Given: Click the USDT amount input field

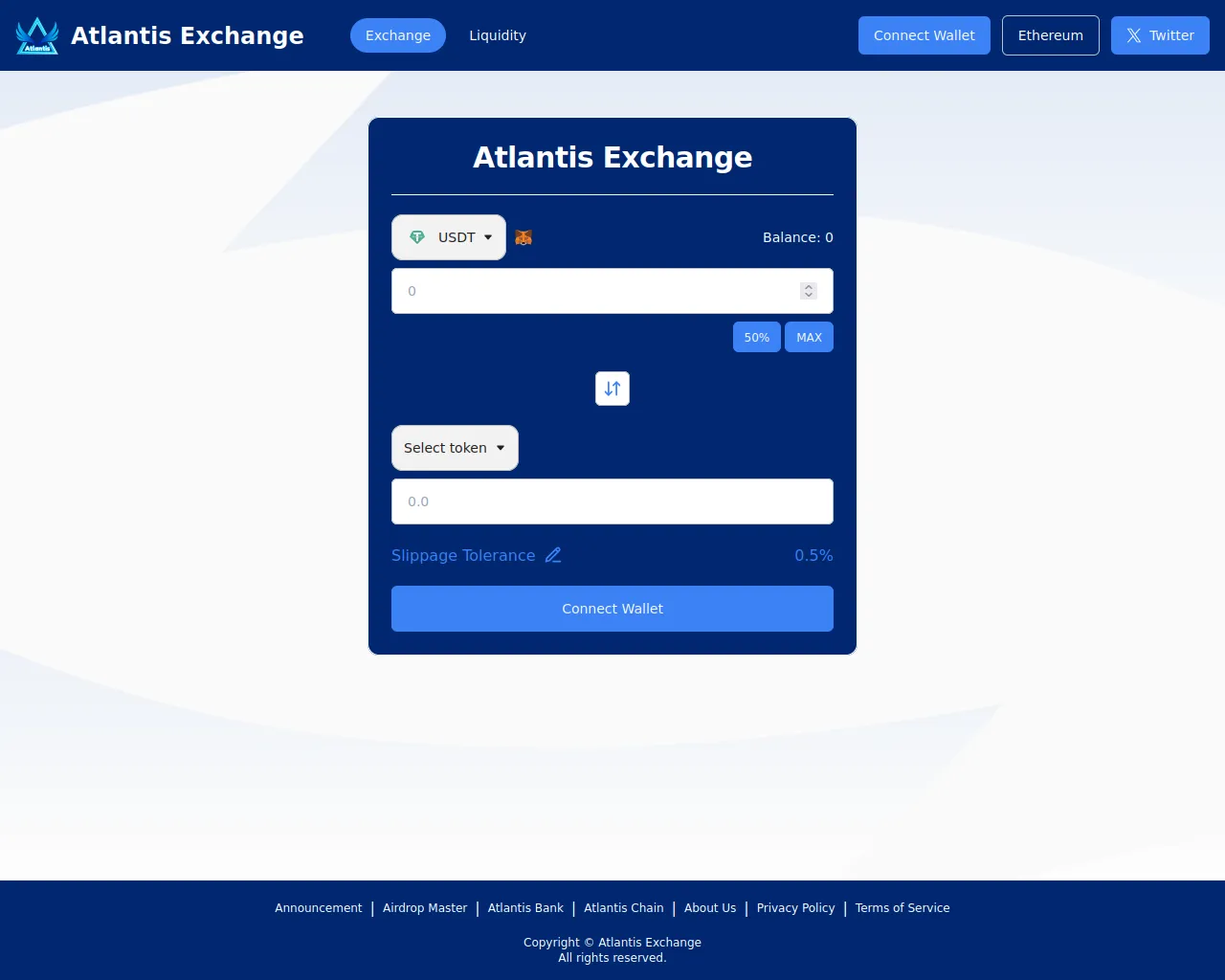Looking at the screenshot, I should pyautogui.click(x=612, y=291).
